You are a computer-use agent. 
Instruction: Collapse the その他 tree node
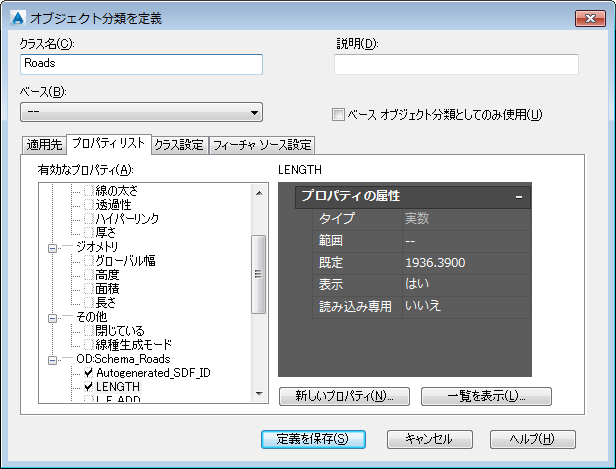point(52,318)
